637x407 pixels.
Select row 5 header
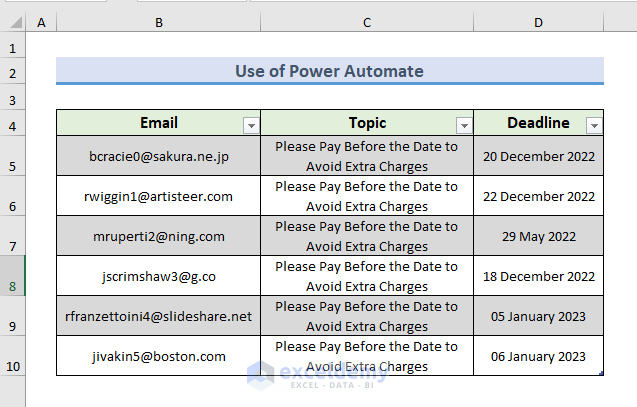point(13,156)
